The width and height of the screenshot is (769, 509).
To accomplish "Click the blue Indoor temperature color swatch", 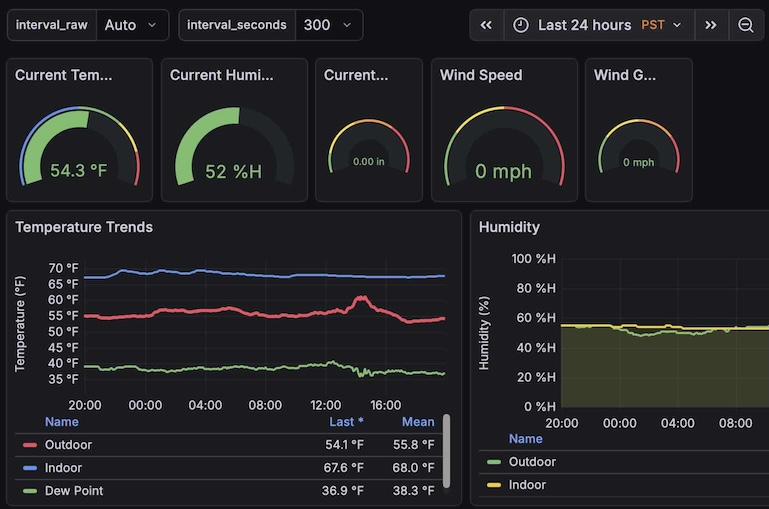I will pyautogui.click(x=30, y=468).
